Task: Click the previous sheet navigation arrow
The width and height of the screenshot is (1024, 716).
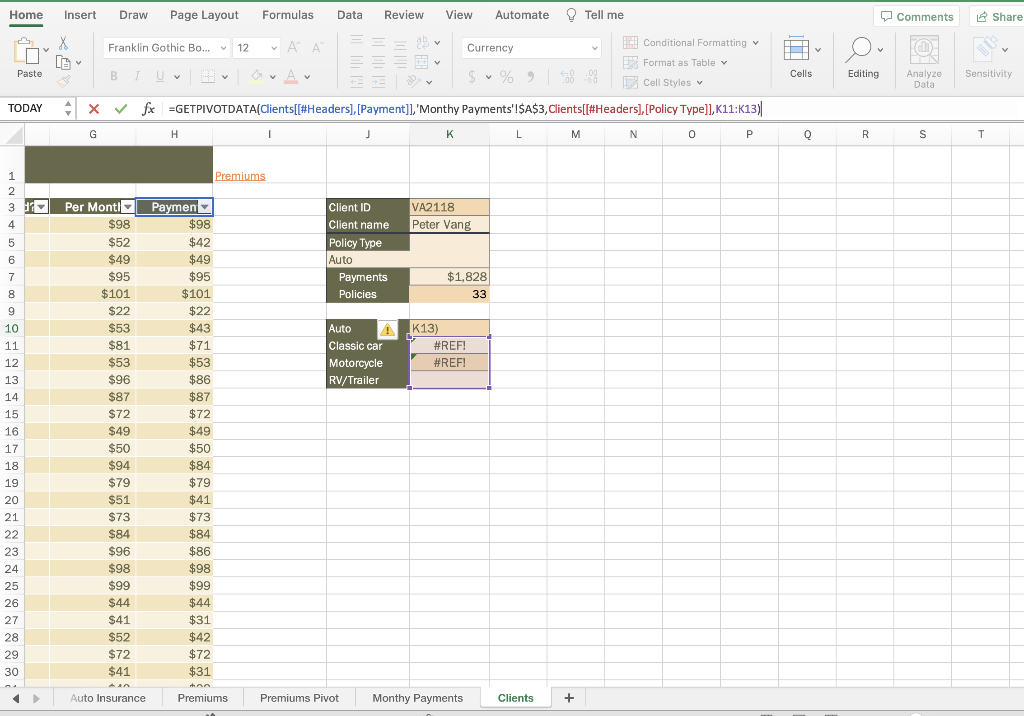Action: point(16,698)
